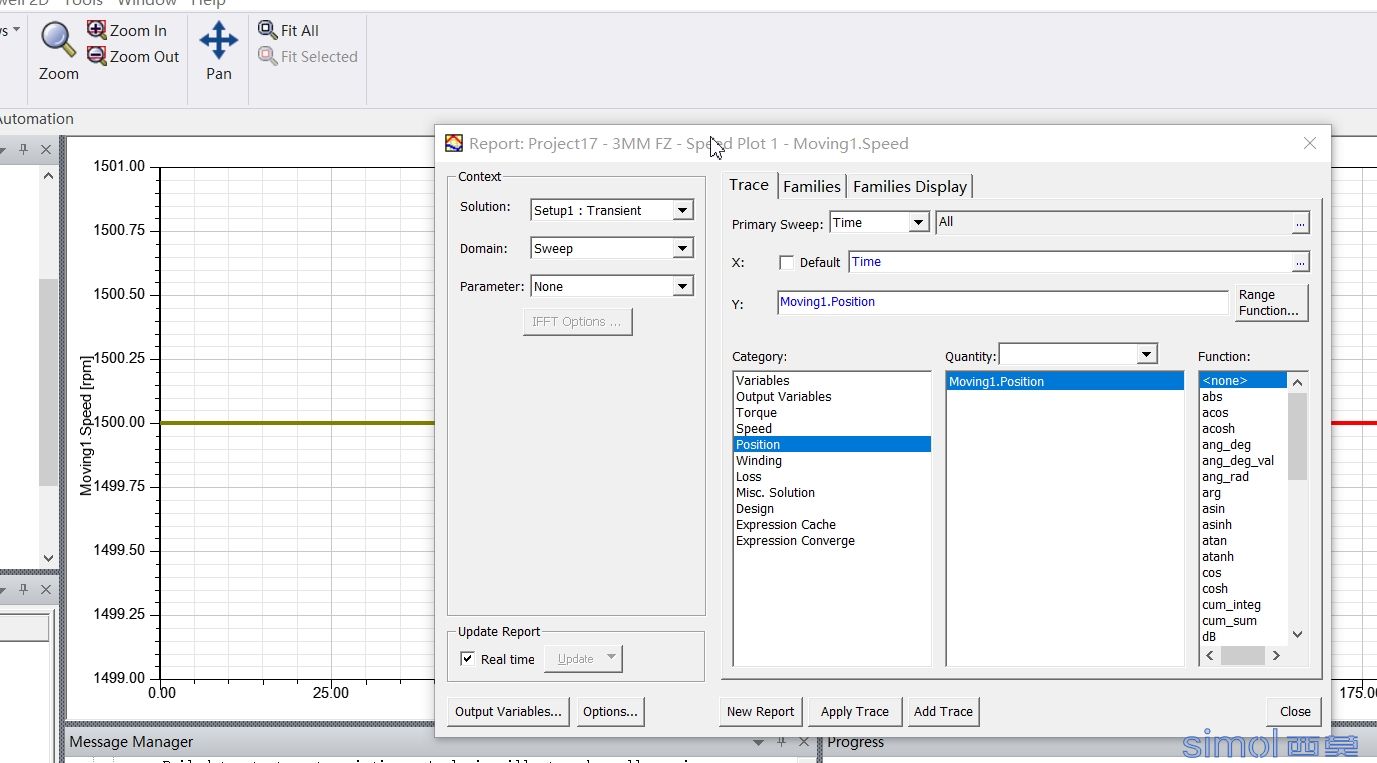Select the ang_rad function

(1243, 477)
